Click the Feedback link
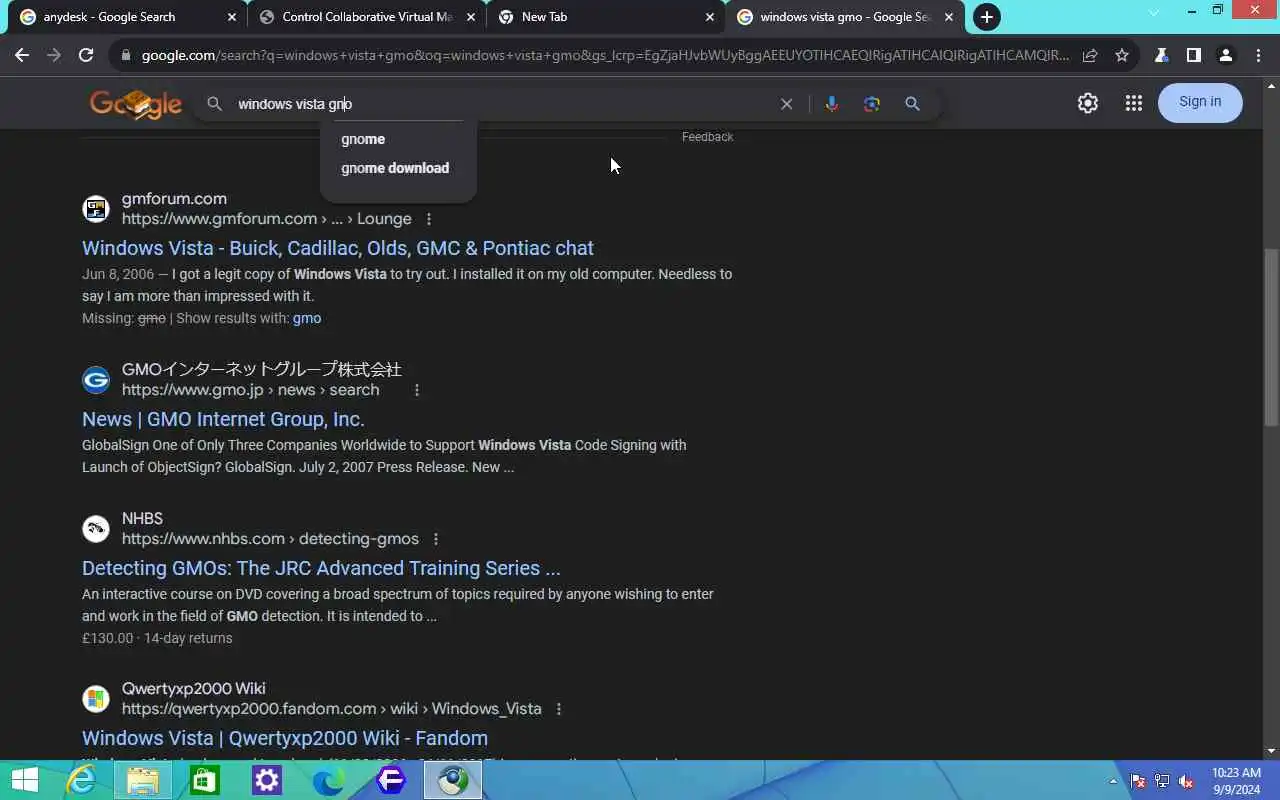 (x=707, y=137)
